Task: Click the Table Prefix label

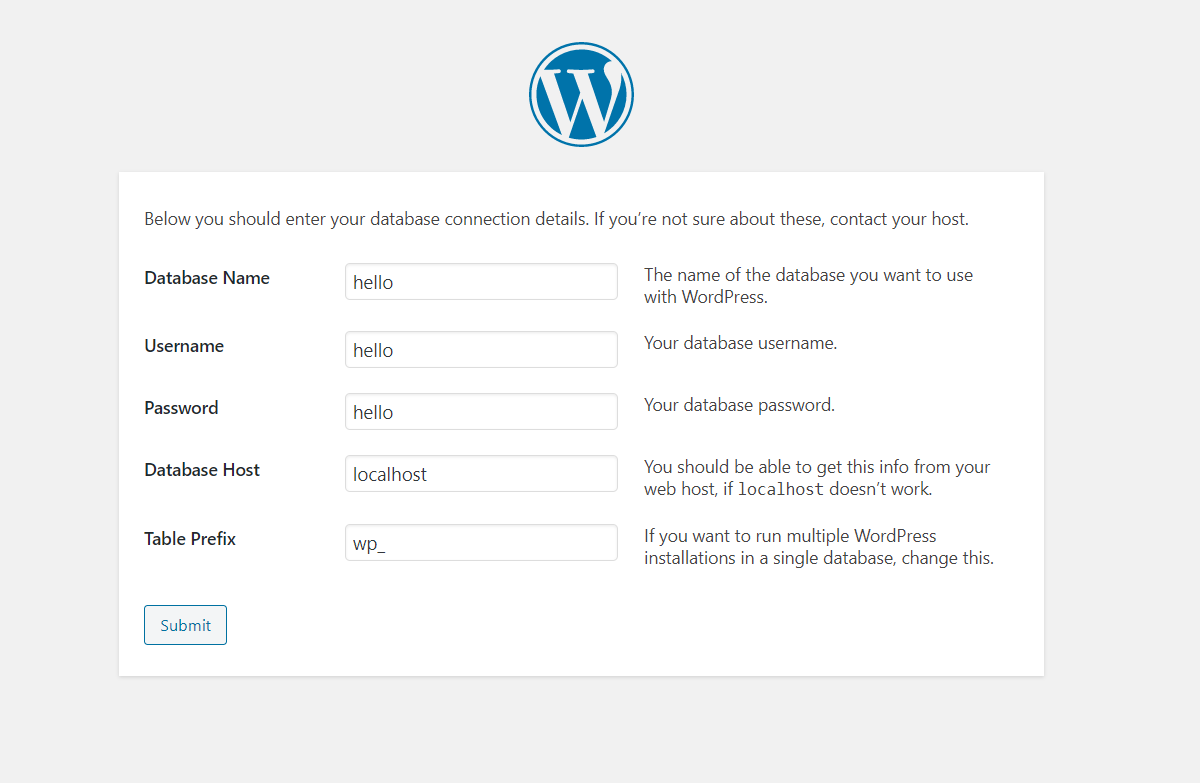Action: click(x=190, y=539)
